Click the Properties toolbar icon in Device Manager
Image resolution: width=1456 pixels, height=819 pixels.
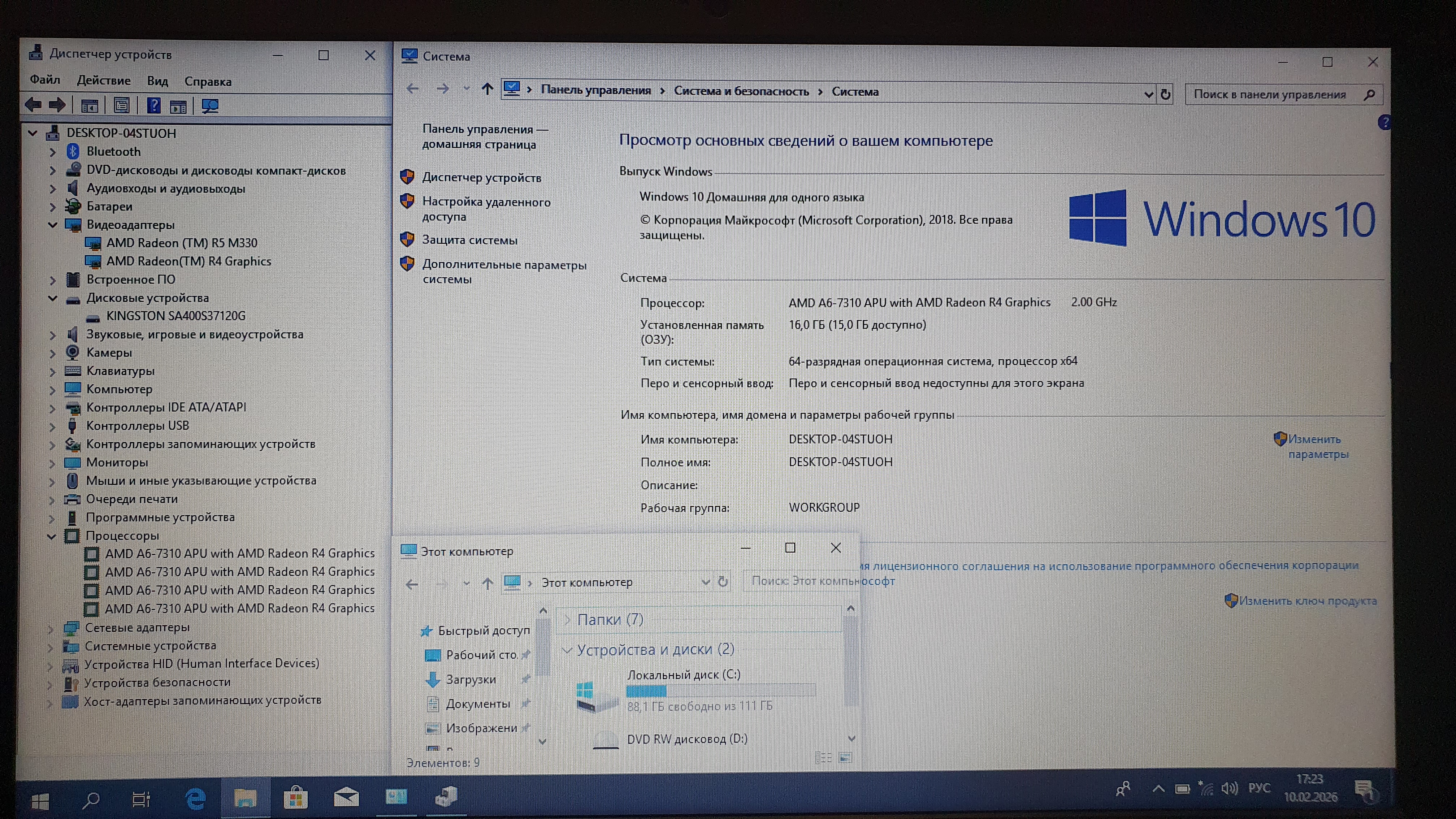(122, 106)
